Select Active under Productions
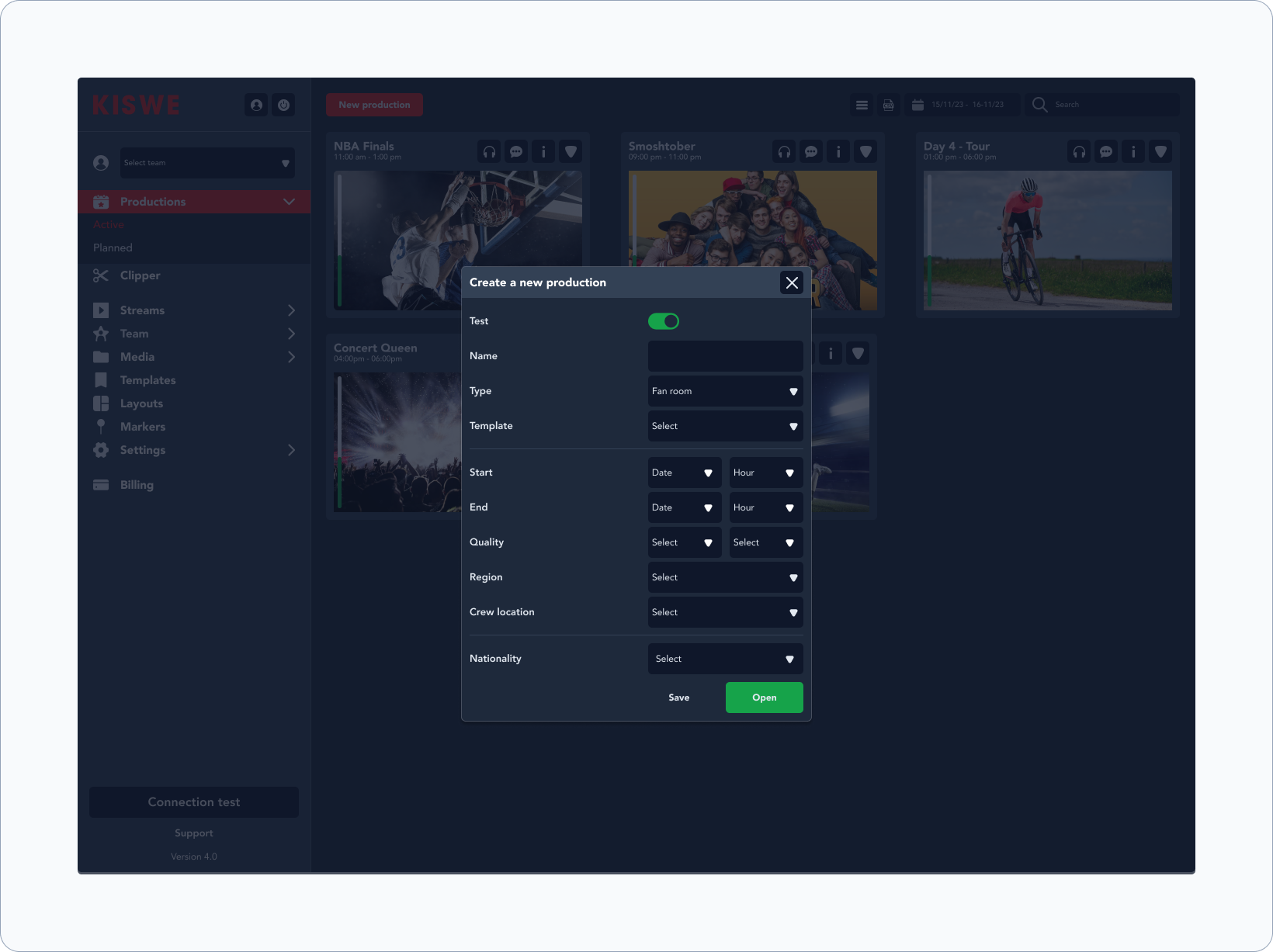 click(x=109, y=225)
